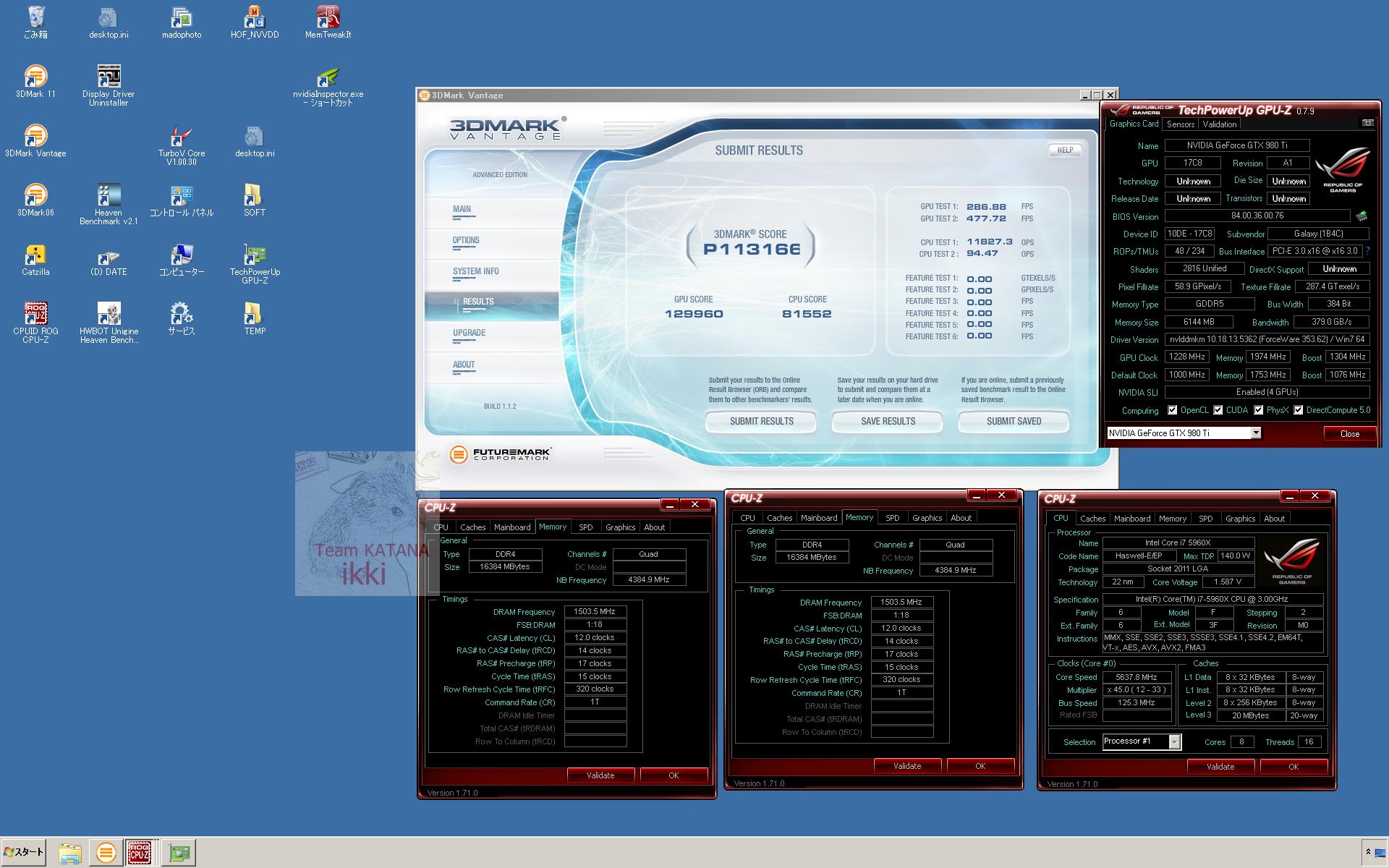Viewport: 1389px width, 868px height.
Task: Click Validate in the right CPU-Z window
Action: (1220, 766)
